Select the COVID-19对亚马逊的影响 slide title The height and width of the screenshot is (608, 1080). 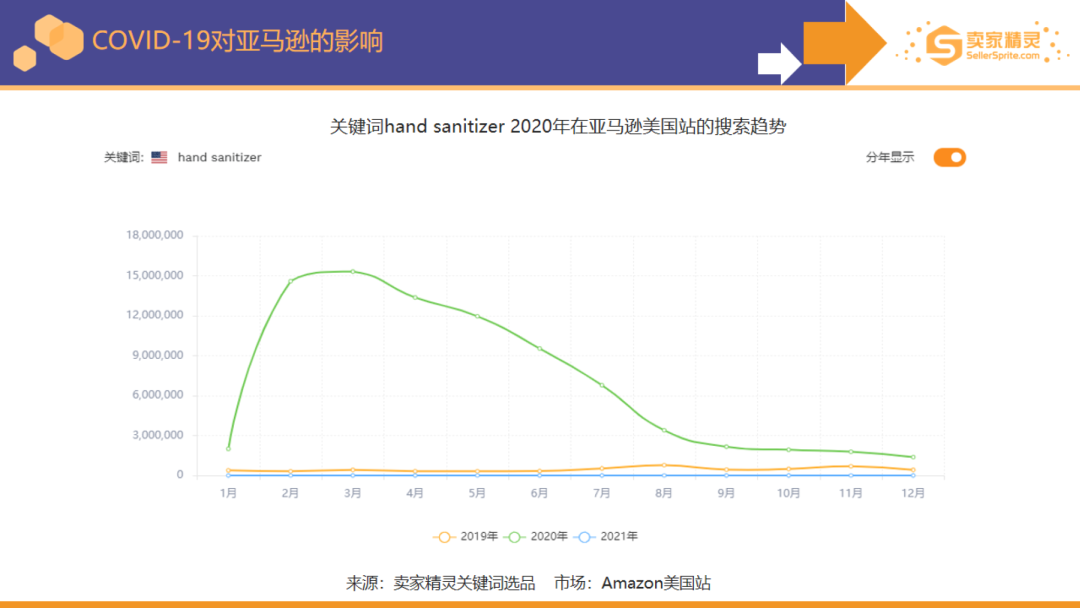pos(237,41)
